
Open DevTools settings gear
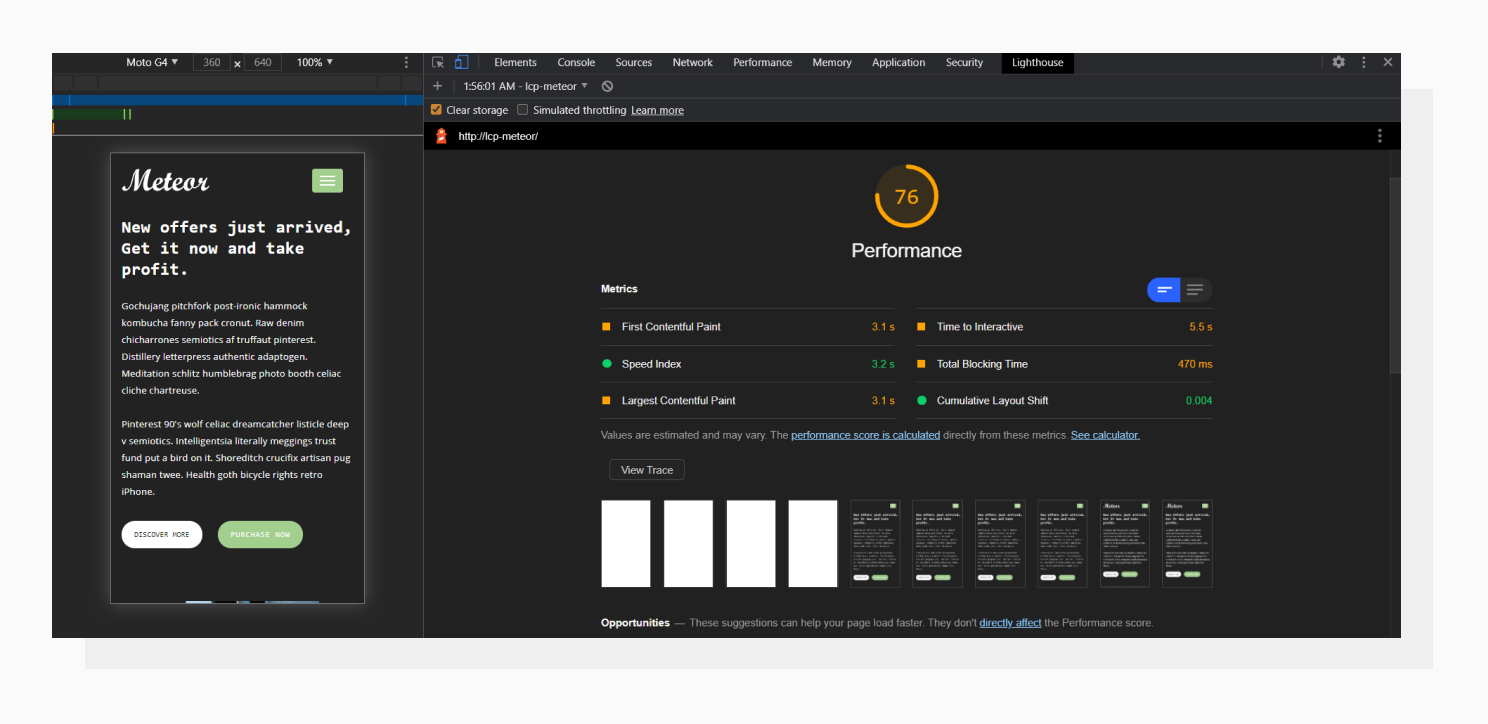1339,62
